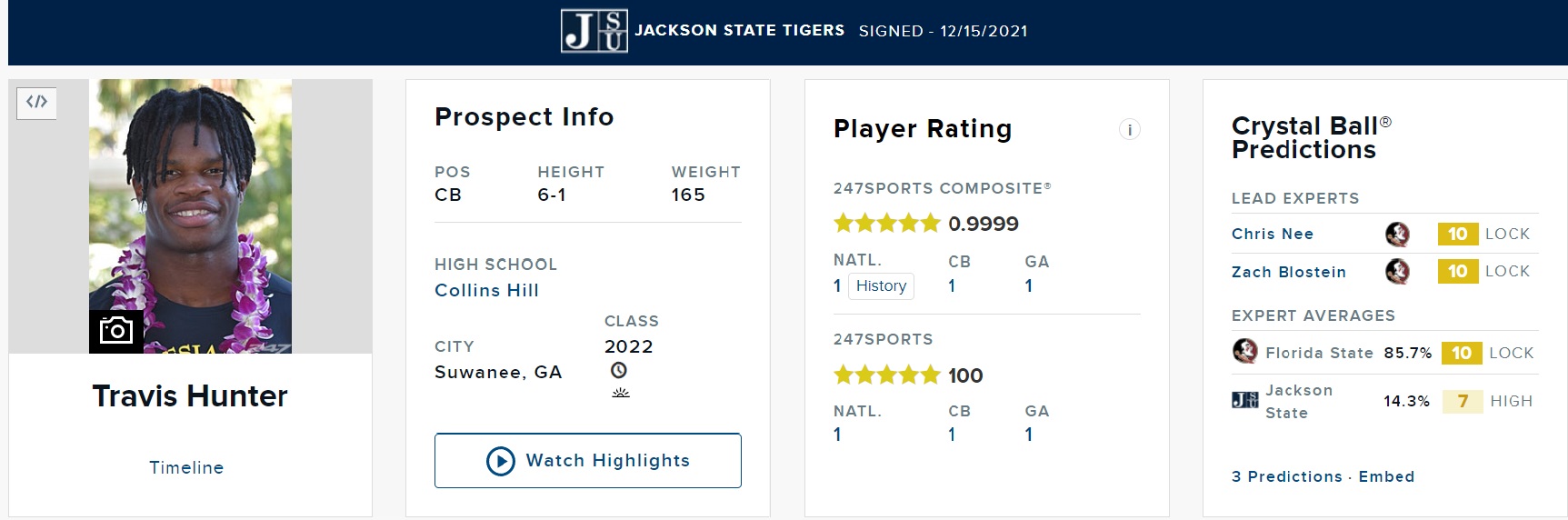Open the ranking History button
This screenshot has height=520, width=1568.
coord(881,286)
